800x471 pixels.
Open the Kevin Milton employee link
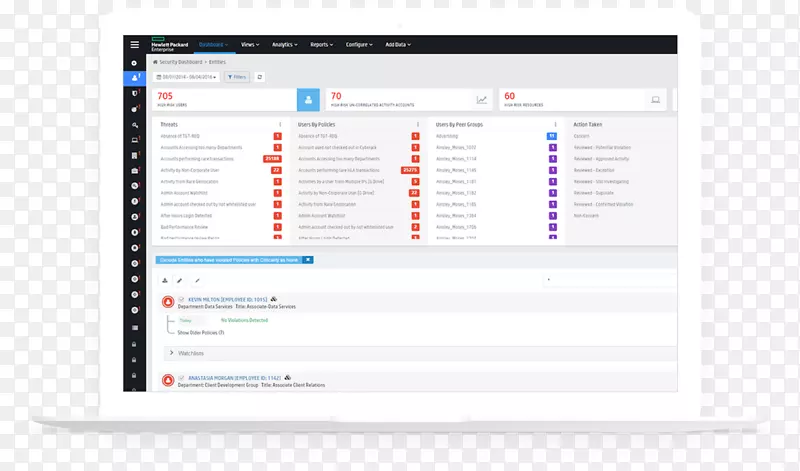pos(228,300)
